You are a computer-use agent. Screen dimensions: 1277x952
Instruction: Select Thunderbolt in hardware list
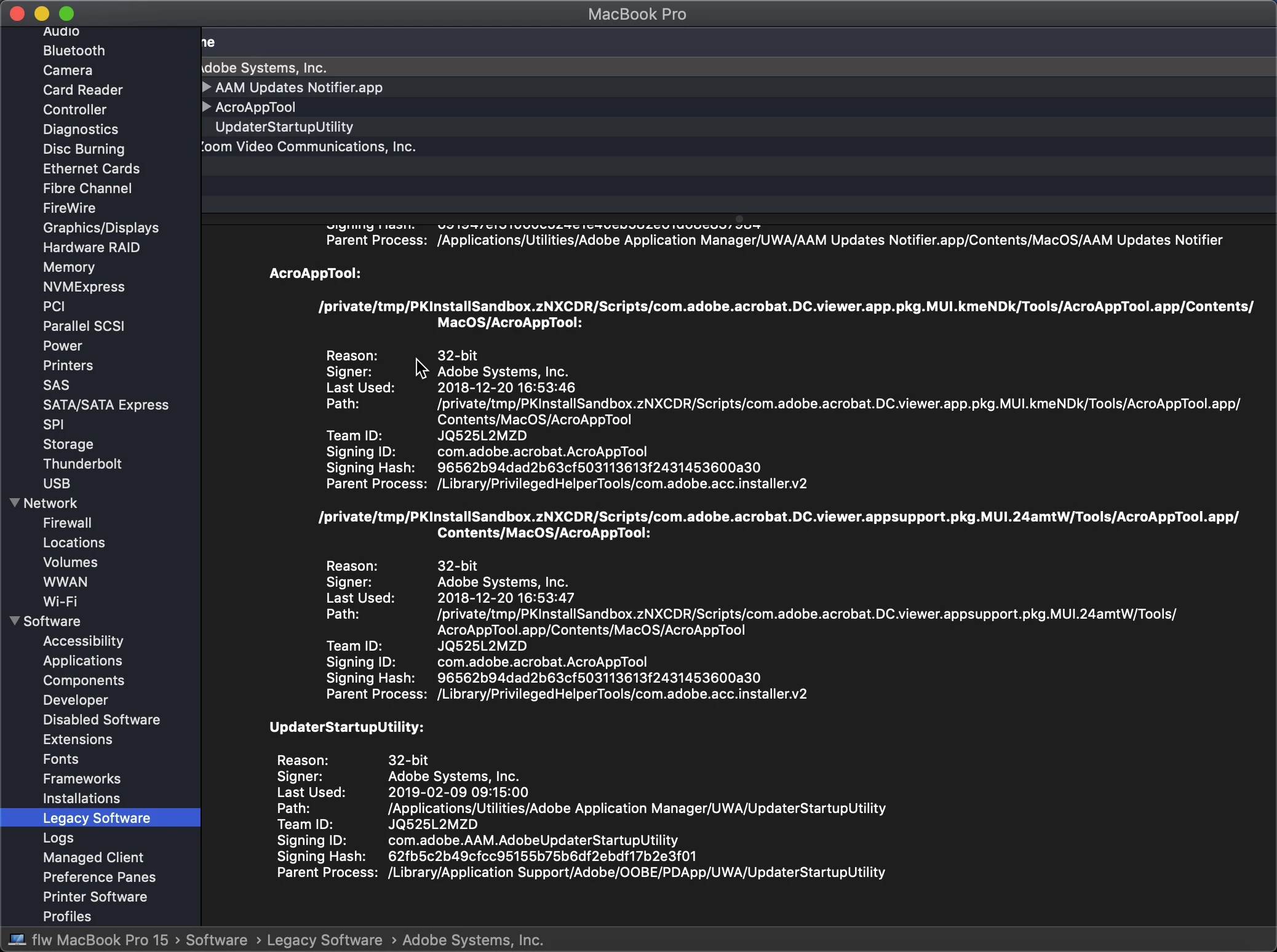(82, 464)
